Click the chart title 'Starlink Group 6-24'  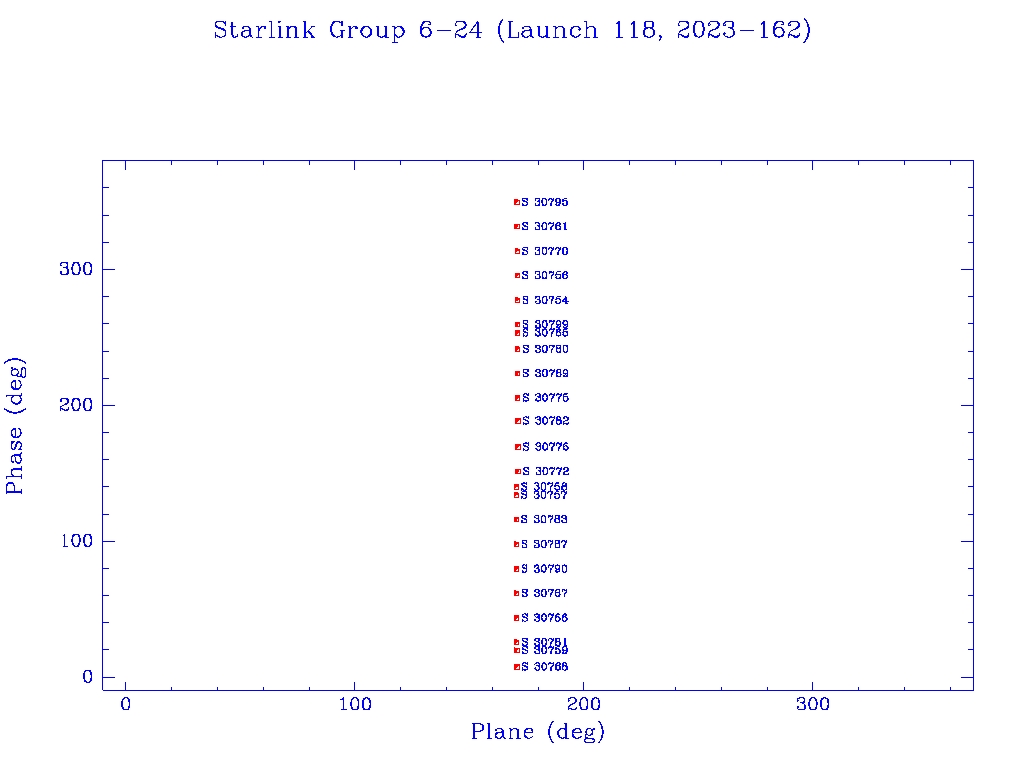(x=347, y=31)
